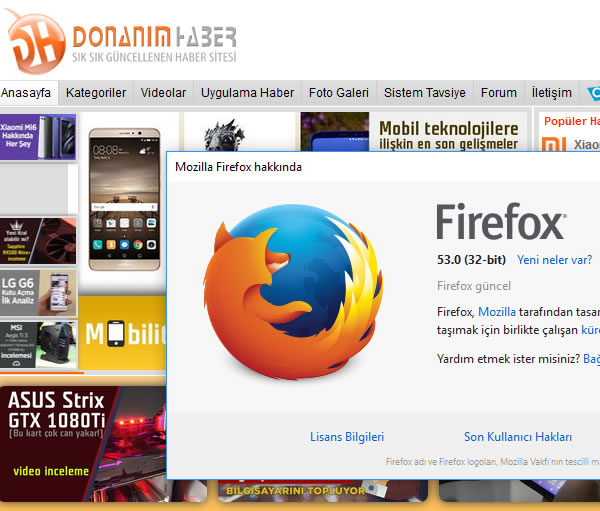Open the Anasayfa tab
Viewport: 600px width, 511px height.
coord(26,93)
